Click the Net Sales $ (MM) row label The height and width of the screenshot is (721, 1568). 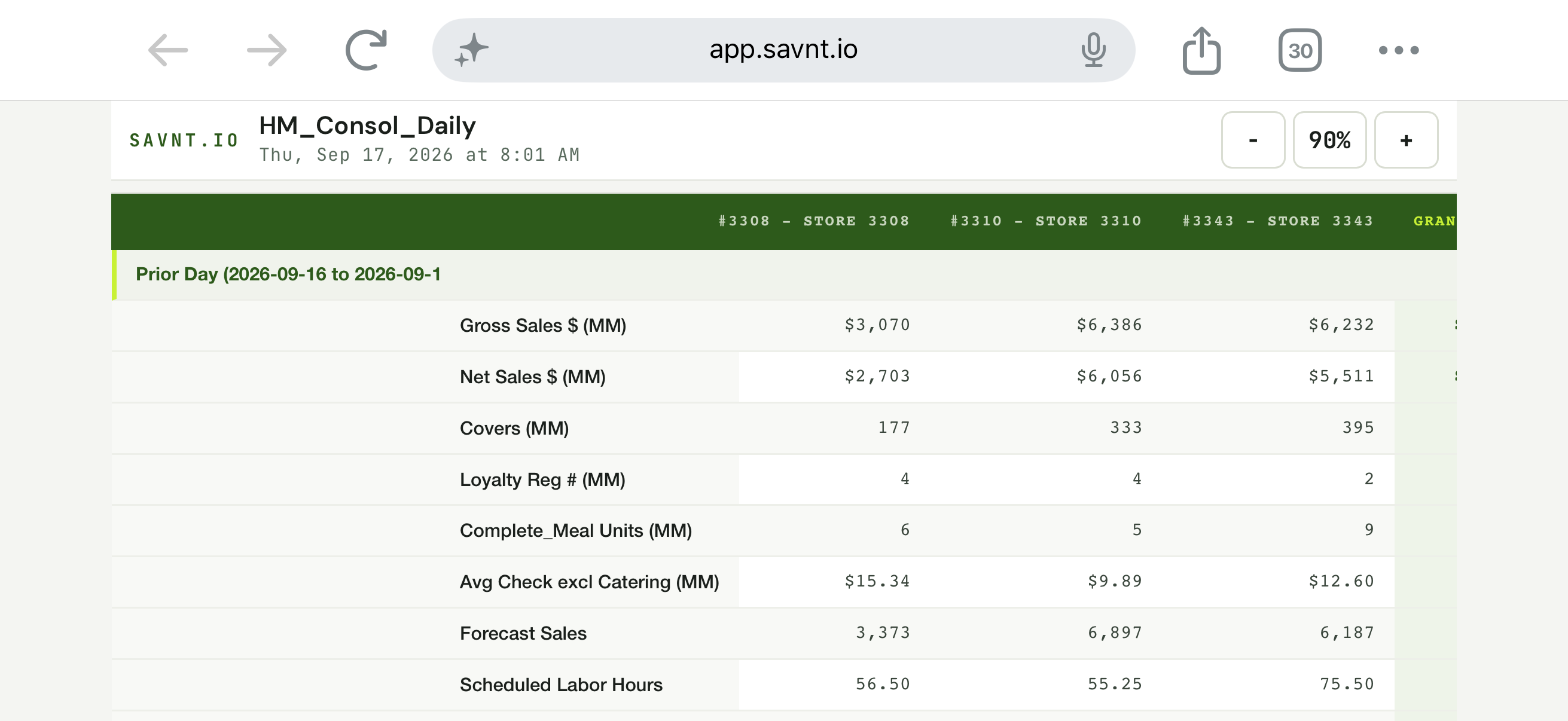[532, 377]
